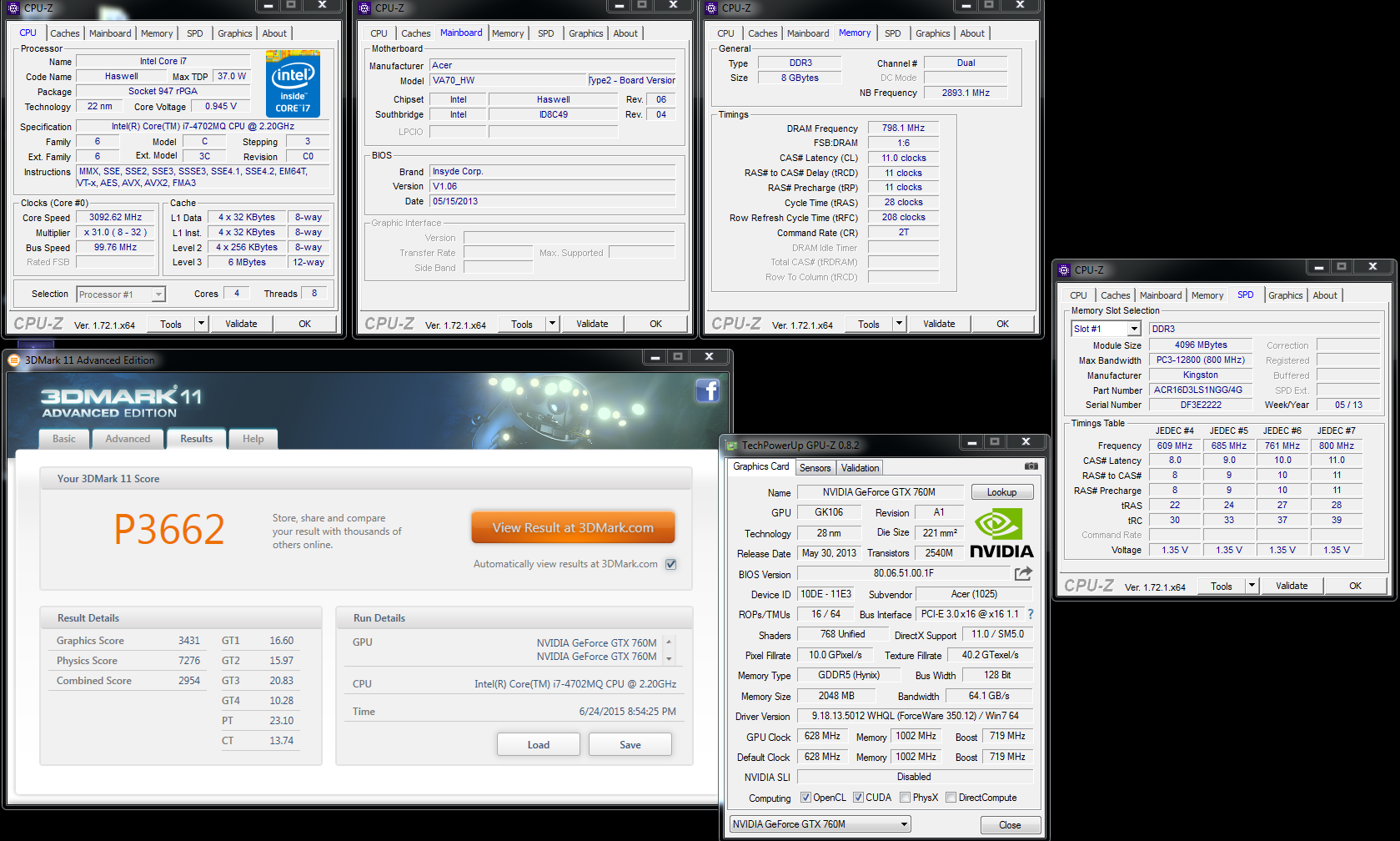The width and height of the screenshot is (1400, 841).
Task: Minimize the CPU-Z SPD window
Action: (1318, 267)
